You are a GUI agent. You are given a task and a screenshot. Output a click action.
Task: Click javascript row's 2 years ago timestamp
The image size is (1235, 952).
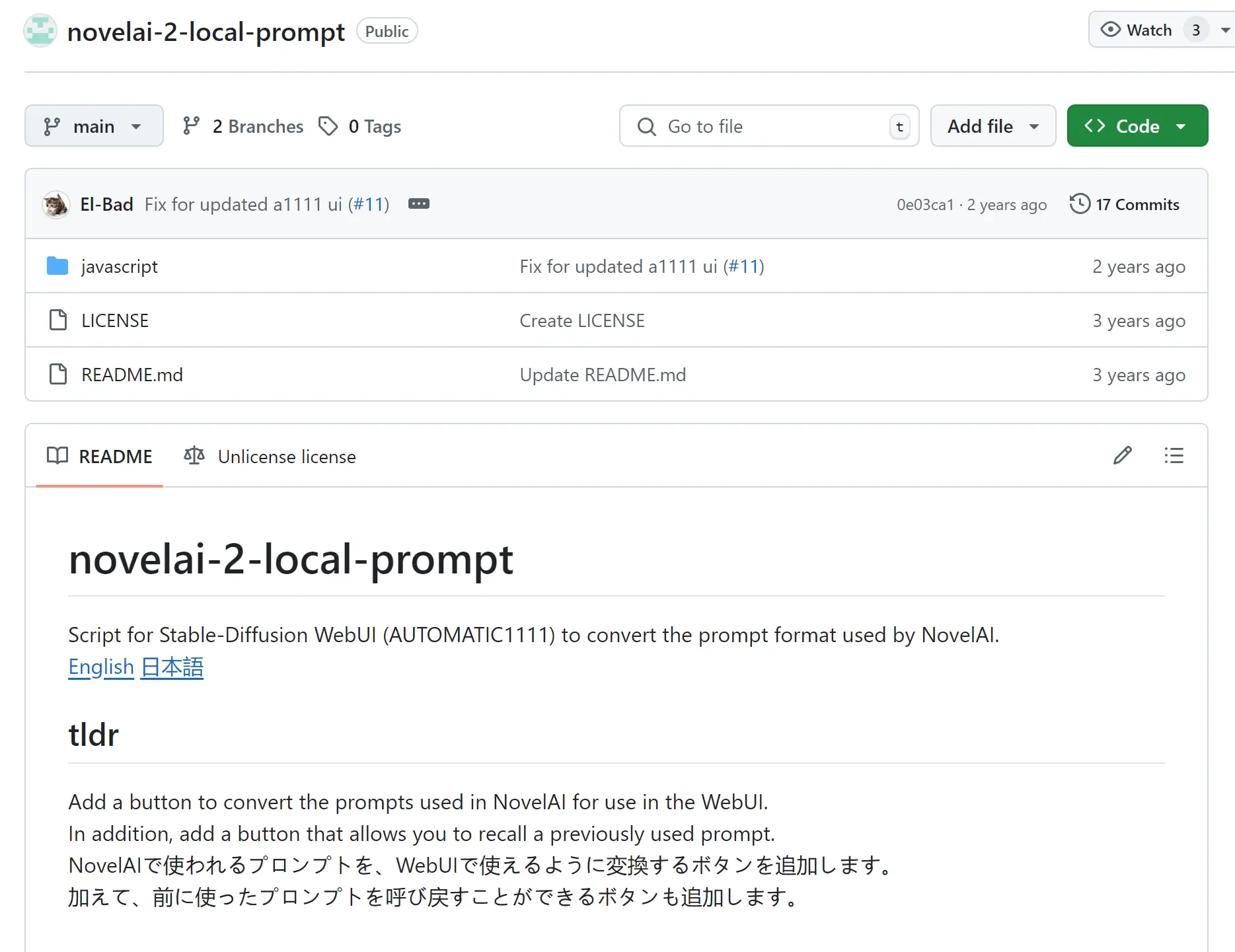tap(1139, 266)
